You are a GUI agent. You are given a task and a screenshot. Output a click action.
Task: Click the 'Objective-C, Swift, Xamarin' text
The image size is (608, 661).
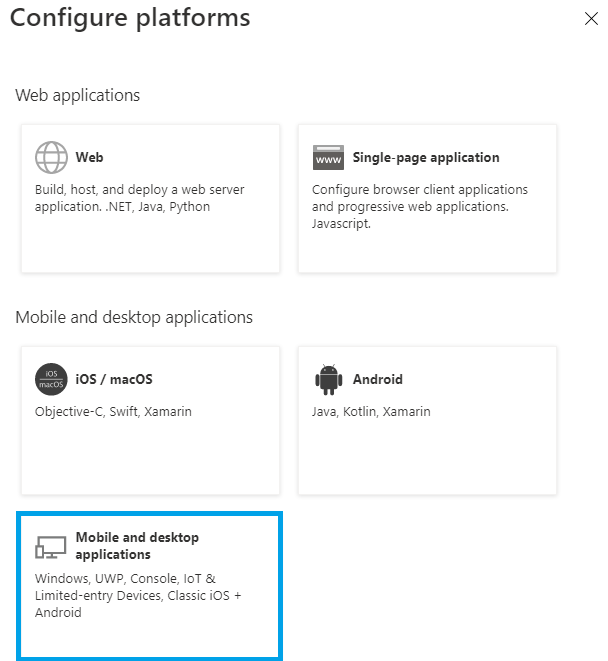click(113, 411)
